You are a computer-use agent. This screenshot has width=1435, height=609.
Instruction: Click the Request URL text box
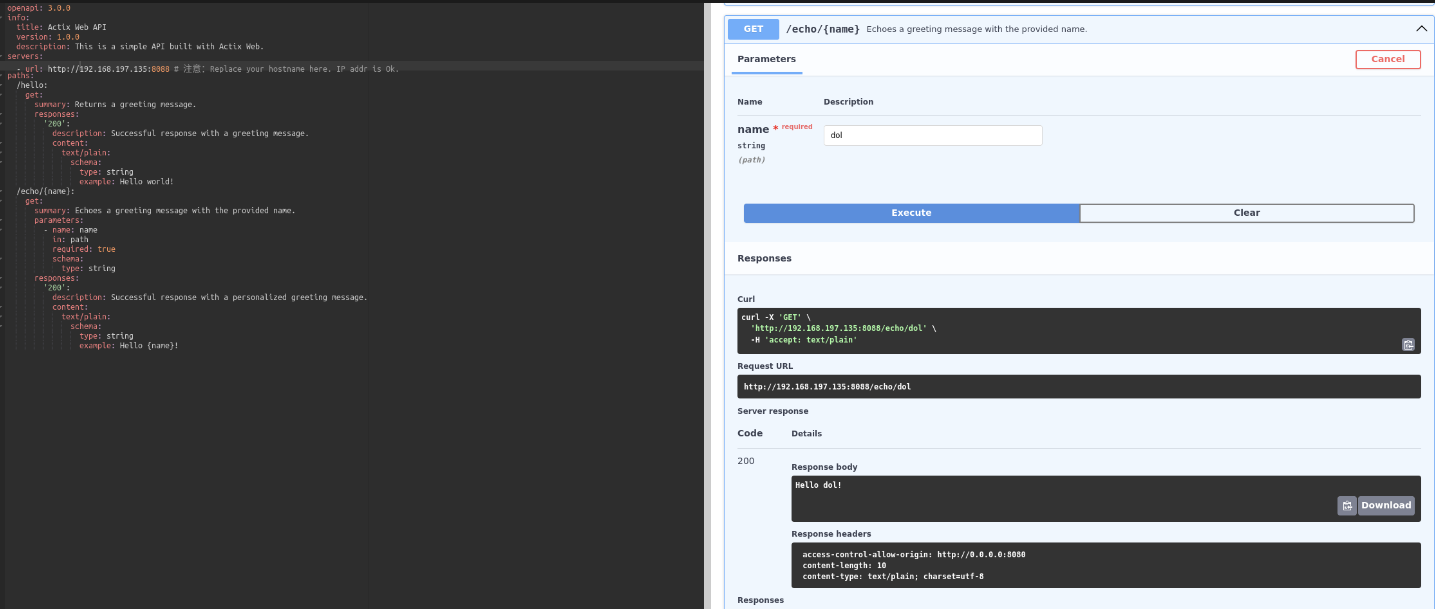1078,387
